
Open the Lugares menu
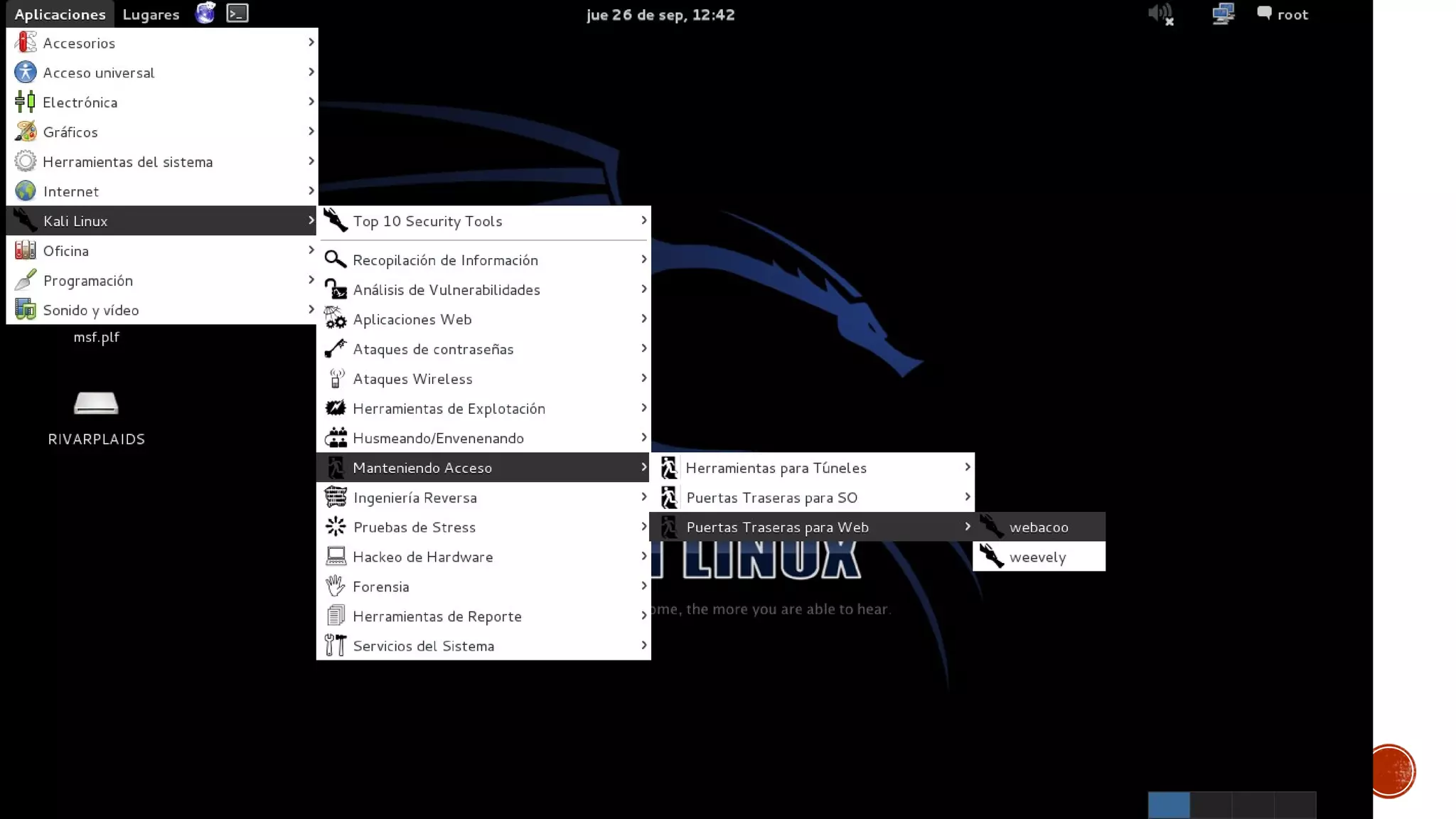pos(151,14)
